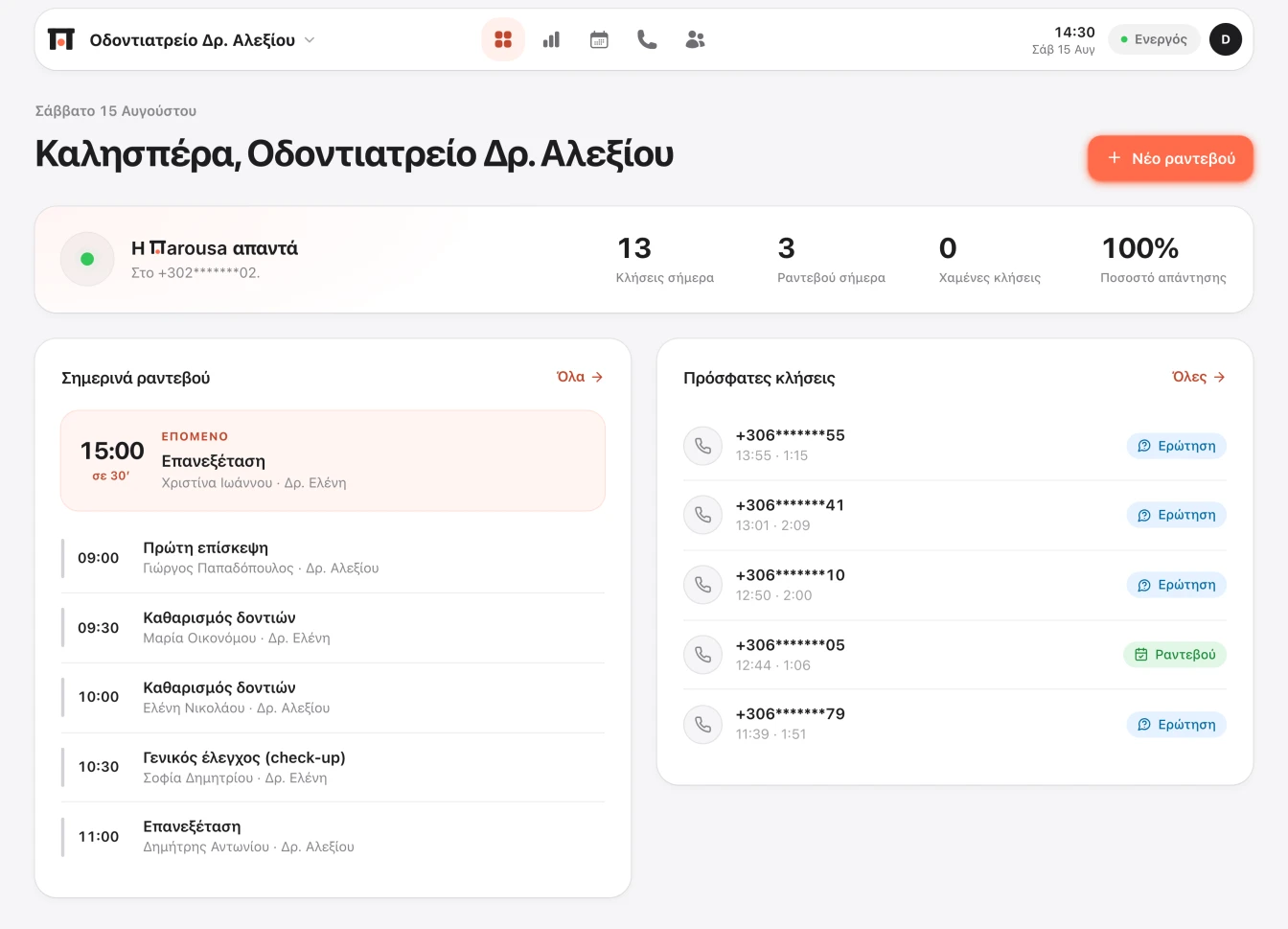The height and width of the screenshot is (929, 1288).
Task: Click the phone icon for call ending in 41
Action: click(x=702, y=515)
